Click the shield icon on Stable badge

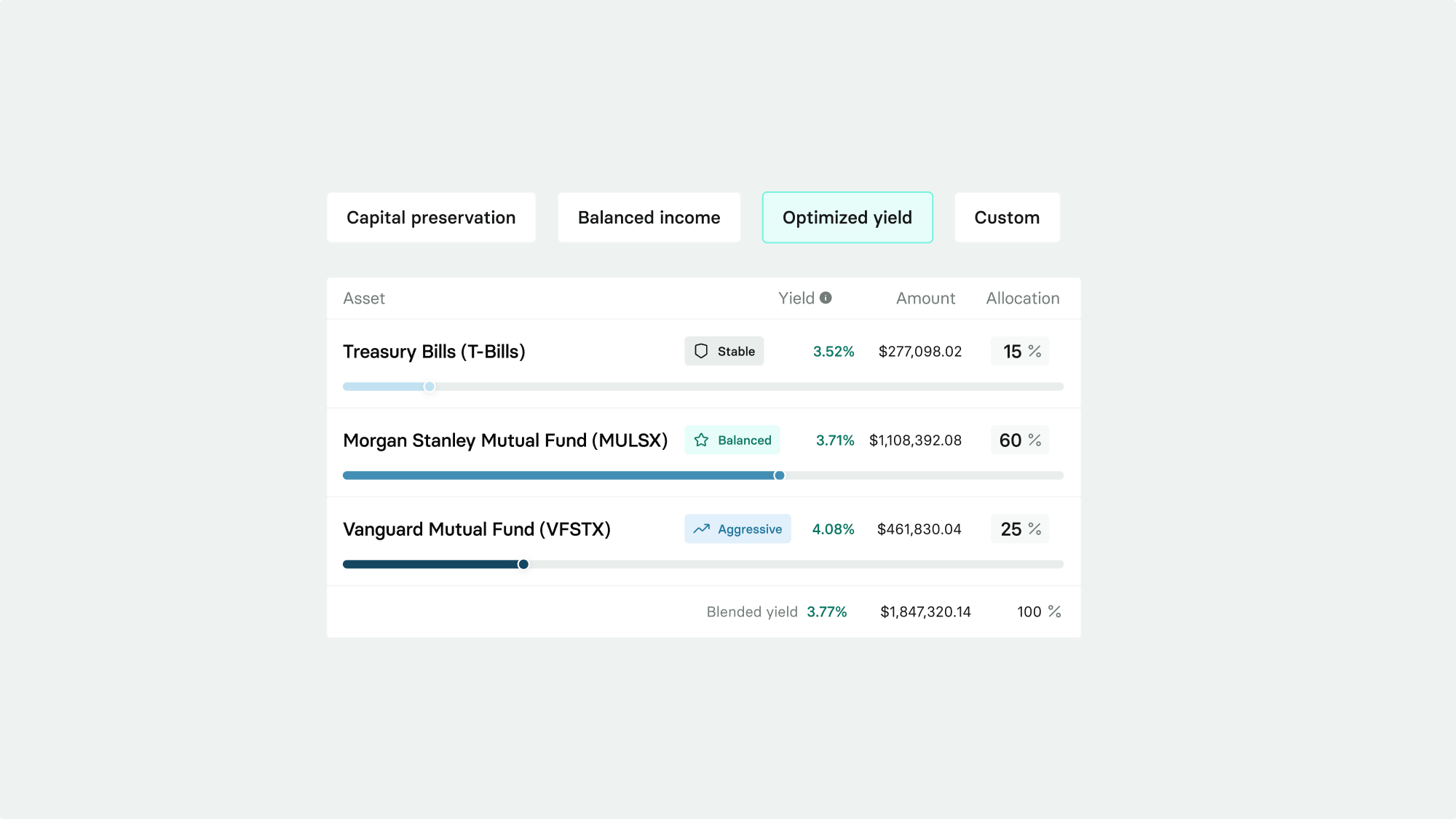coord(701,352)
